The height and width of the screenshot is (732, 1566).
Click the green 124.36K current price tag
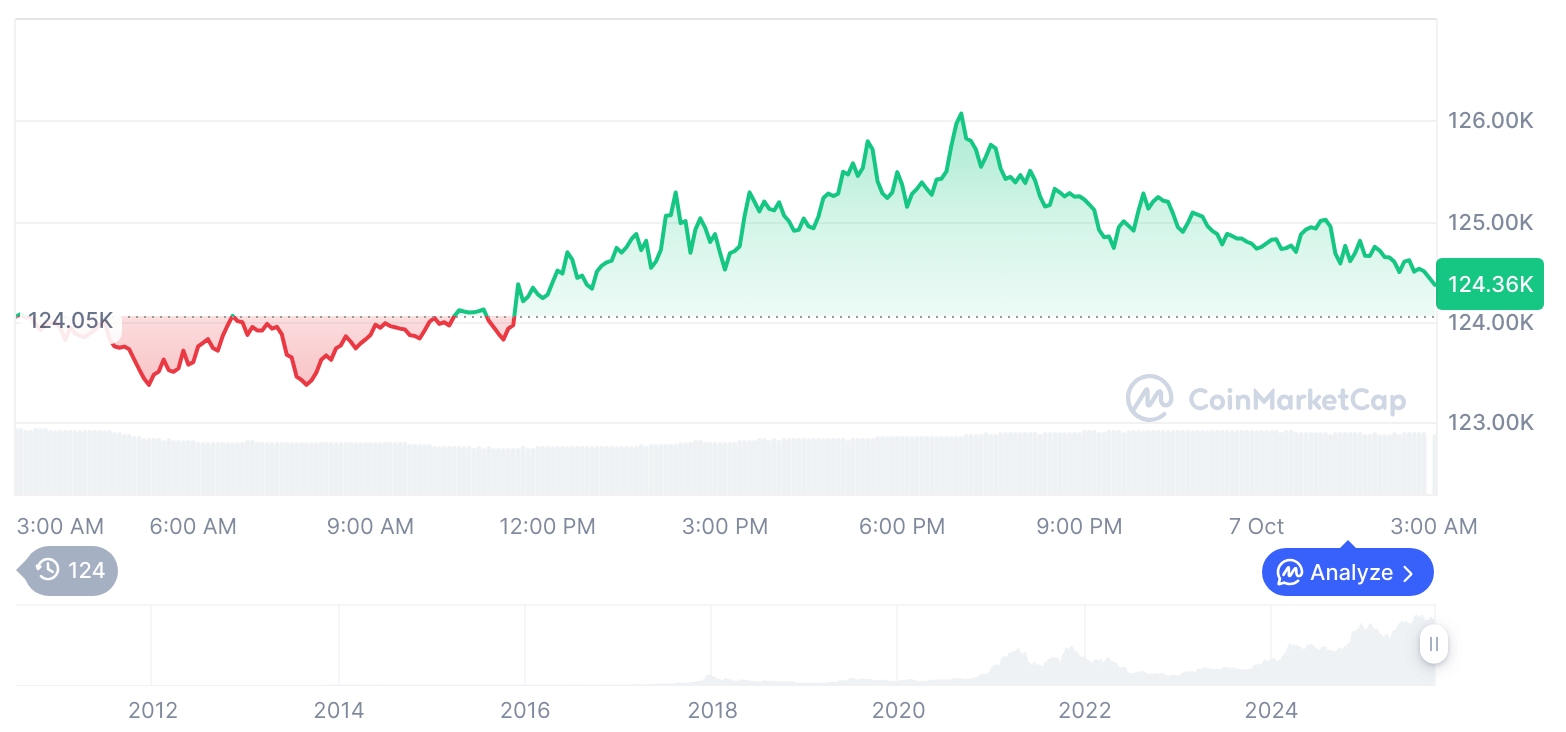[x=1489, y=284]
